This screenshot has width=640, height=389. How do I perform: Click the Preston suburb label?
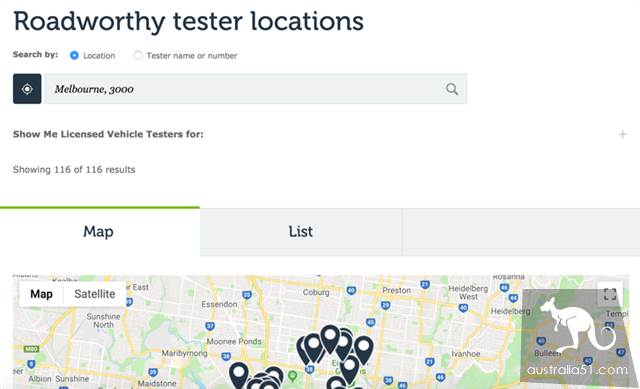[396, 290]
